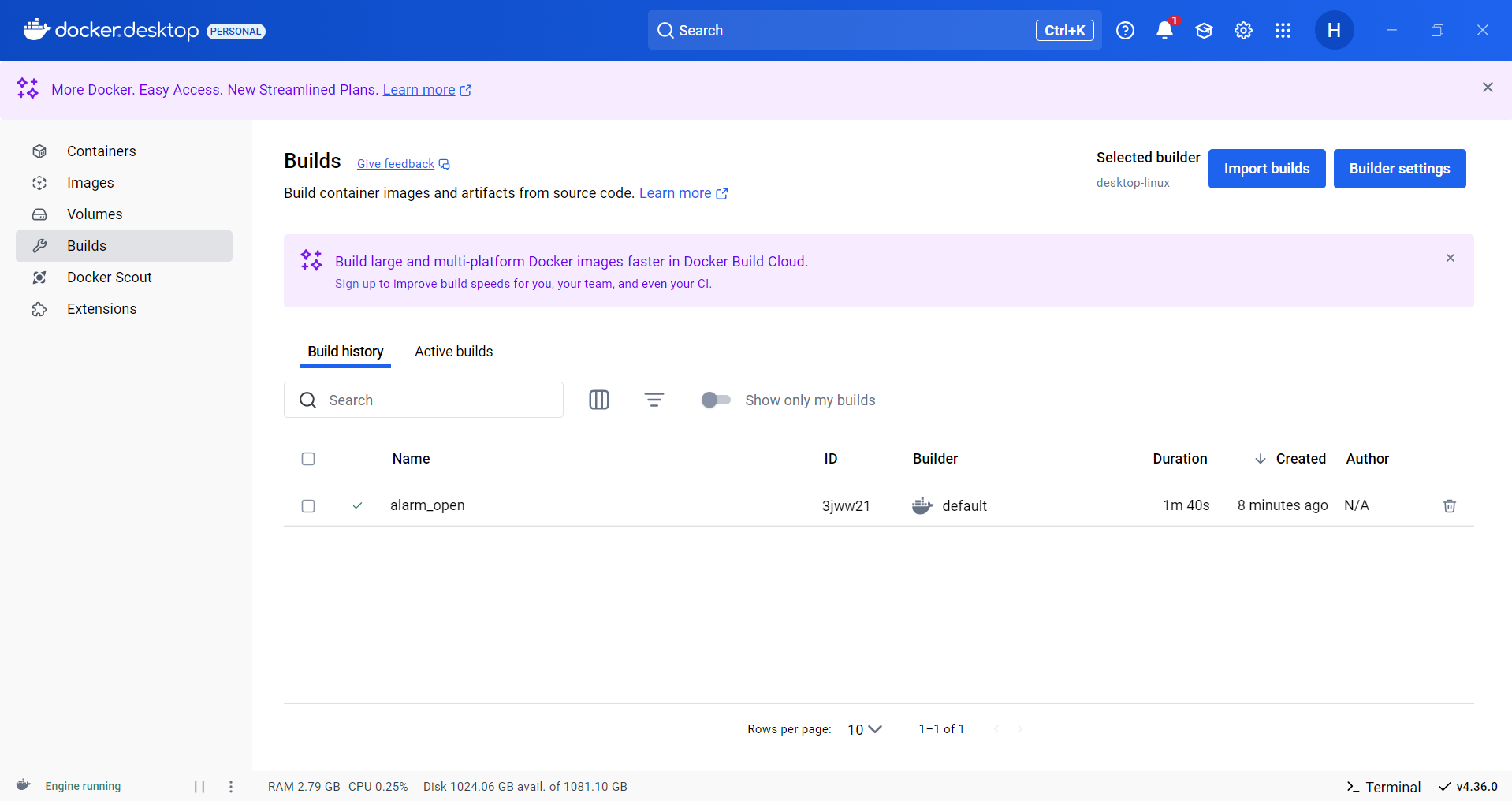Click the build ID 3jww21

click(x=846, y=506)
